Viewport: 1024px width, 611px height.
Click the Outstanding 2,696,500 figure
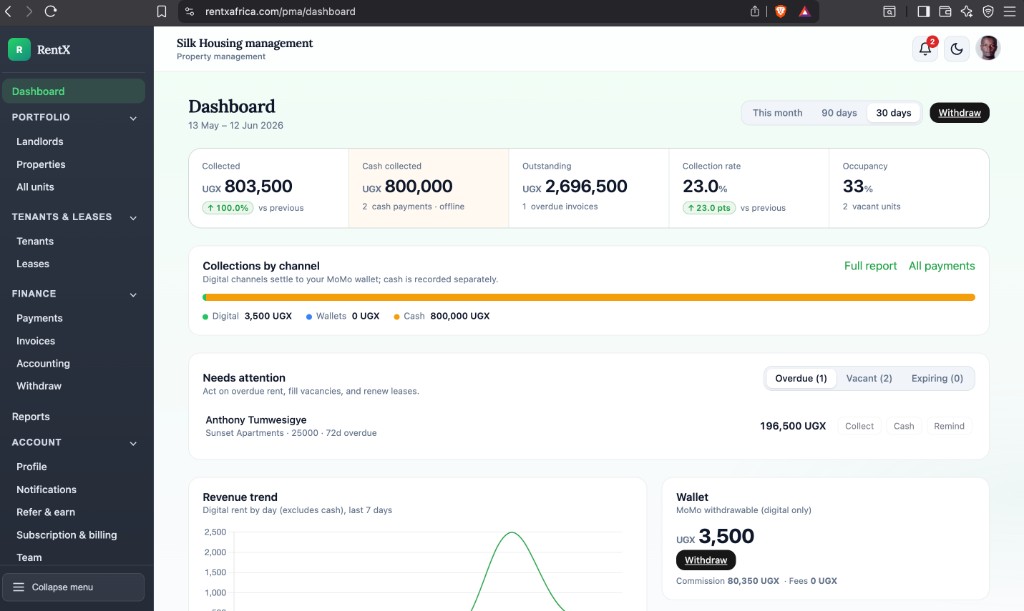pos(575,186)
